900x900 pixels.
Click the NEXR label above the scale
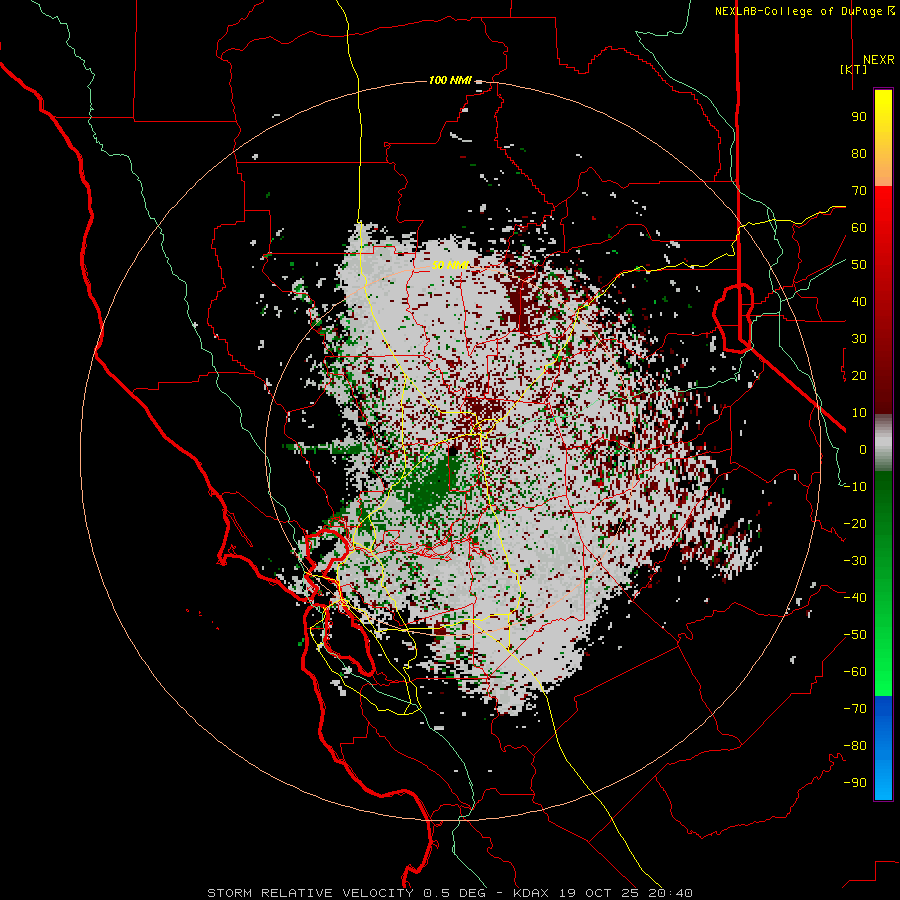click(x=878, y=60)
